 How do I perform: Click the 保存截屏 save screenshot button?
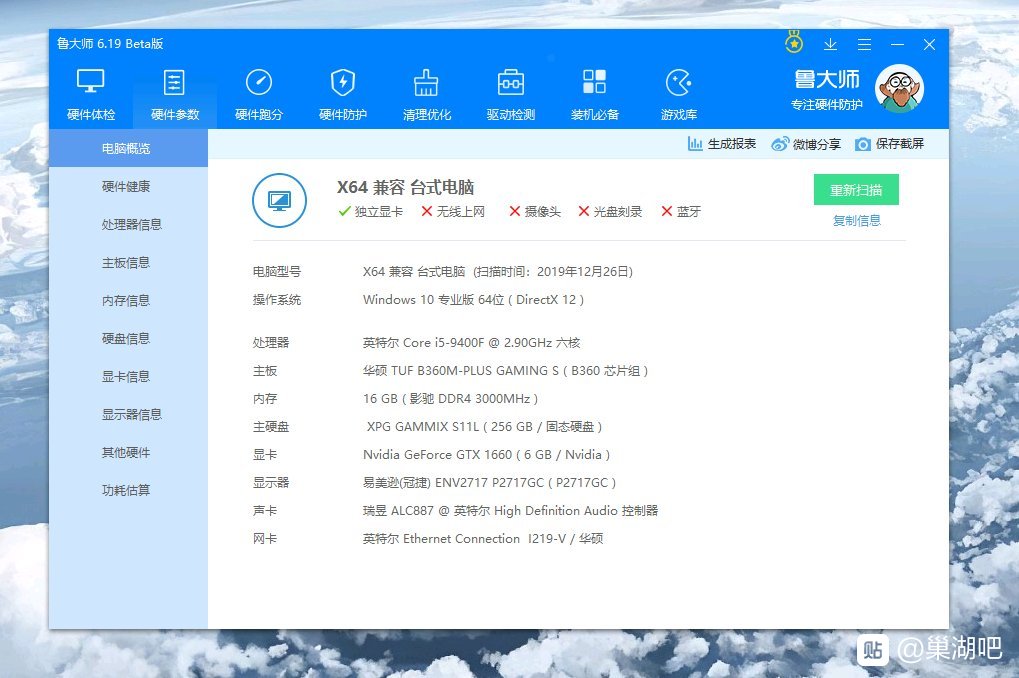(x=889, y=144)
